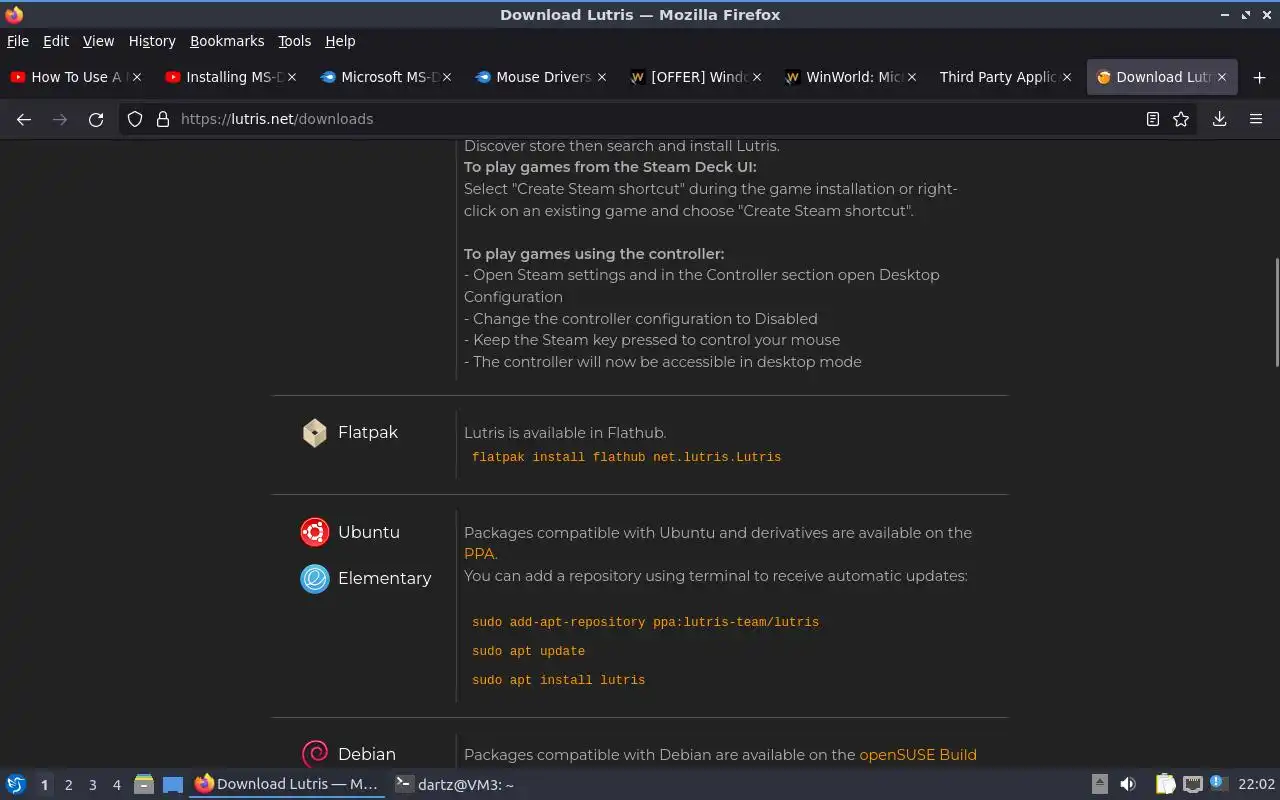The width and height of the screenshot is (1280, 800).
Task: Close the Download Lutris tab
Action: pyautogui.click(x=1222, y=77)
